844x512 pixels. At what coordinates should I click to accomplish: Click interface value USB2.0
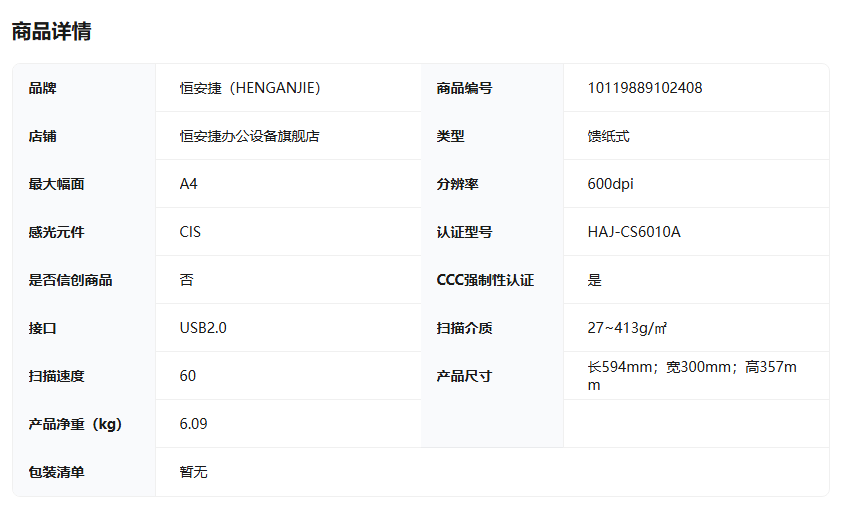203,327
